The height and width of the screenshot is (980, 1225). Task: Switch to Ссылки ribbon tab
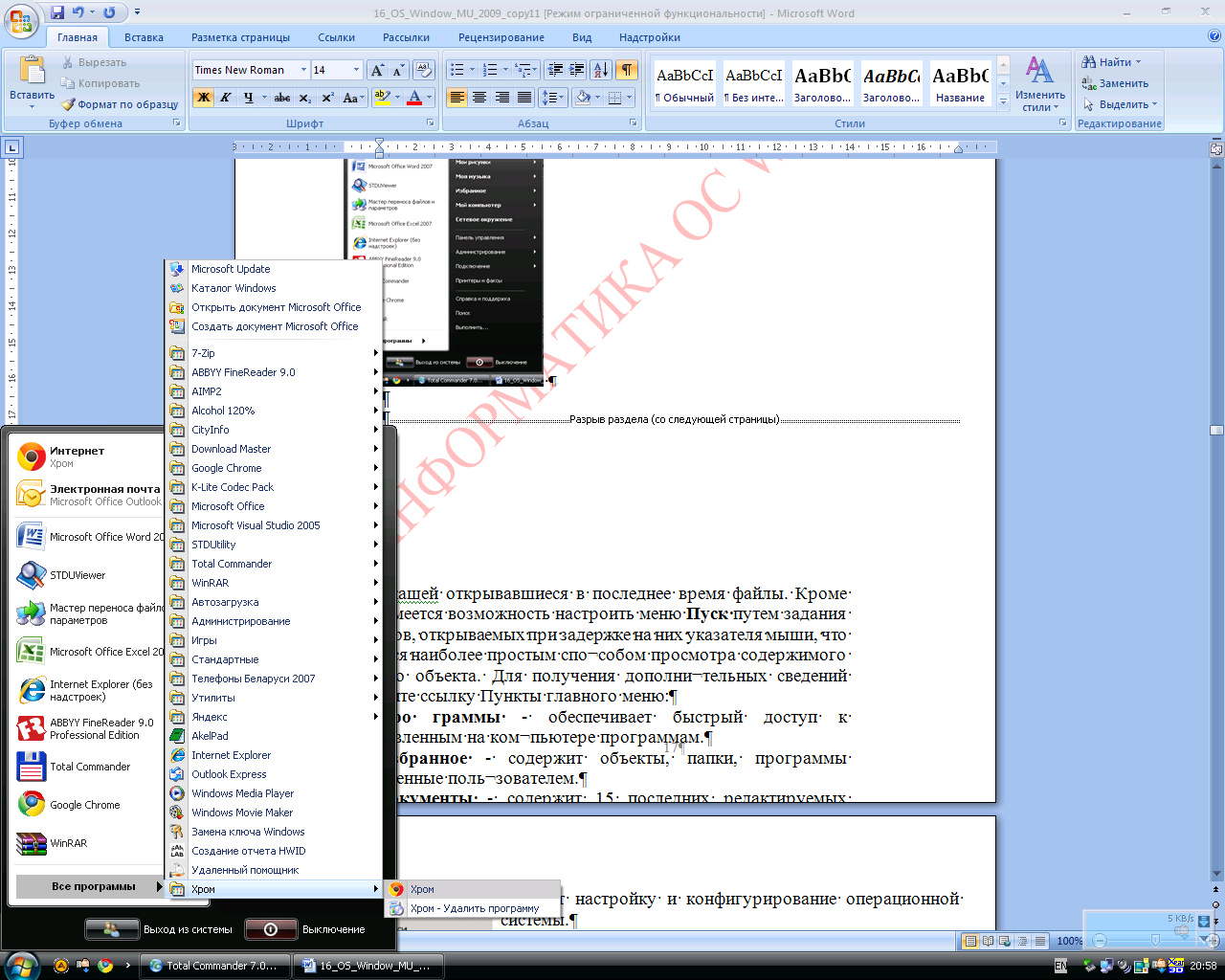point(337,37)
